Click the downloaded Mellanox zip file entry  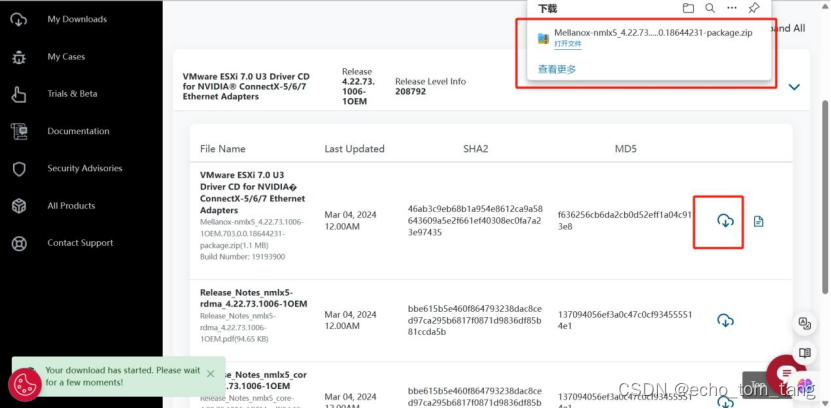click(x=653, y=33)
